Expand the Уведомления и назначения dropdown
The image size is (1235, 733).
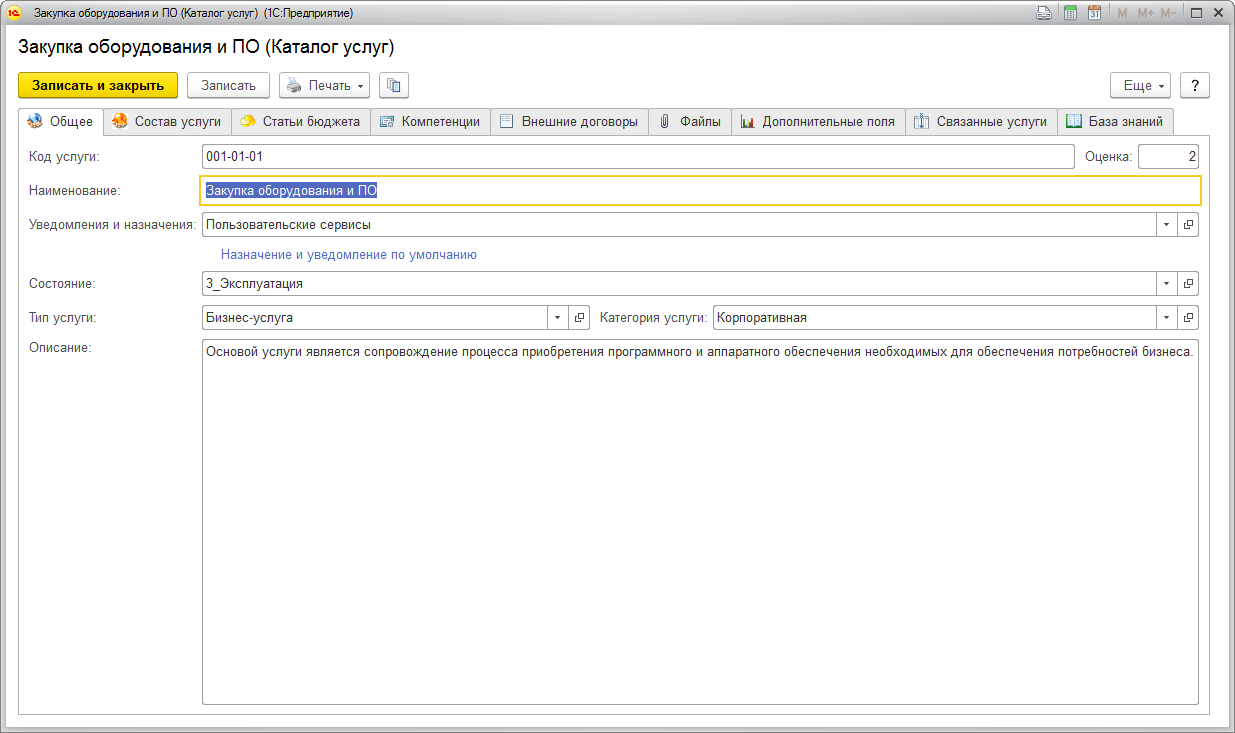point(1168,225)
